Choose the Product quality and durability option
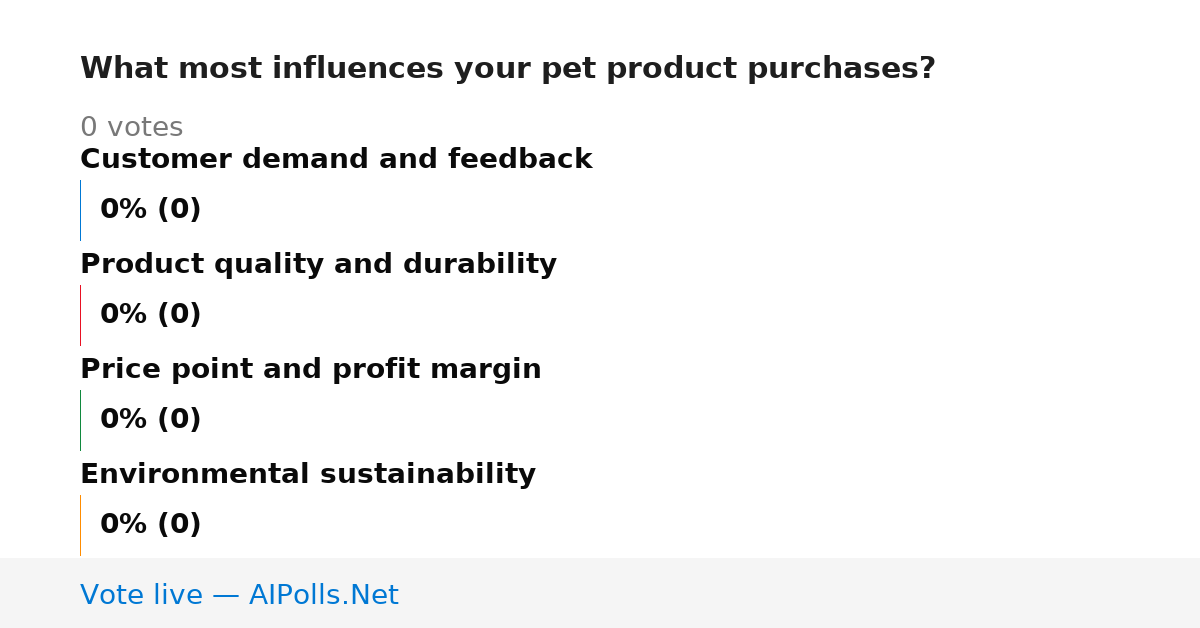 (318, 264)
